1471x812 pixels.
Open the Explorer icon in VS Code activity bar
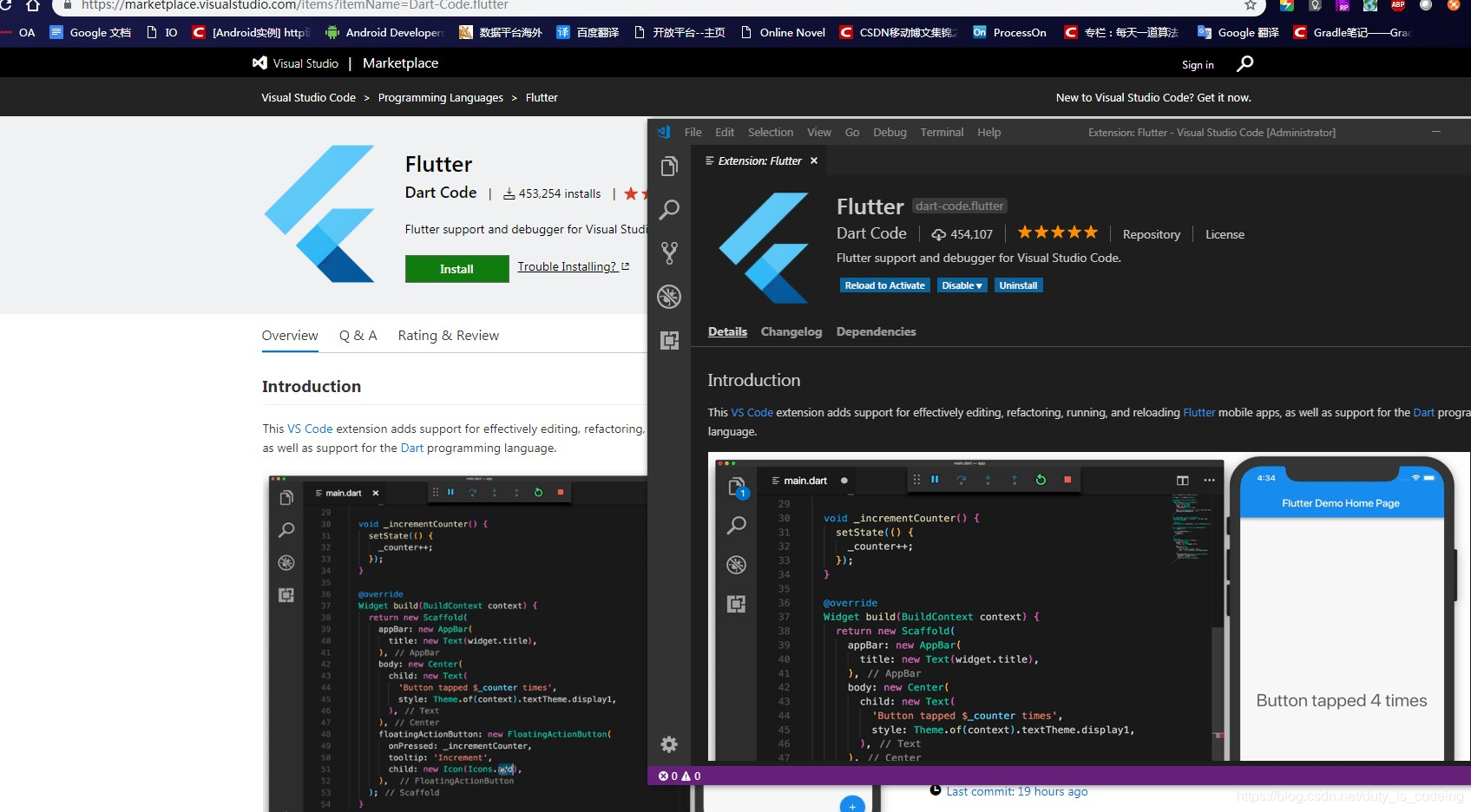pos(669,167)
